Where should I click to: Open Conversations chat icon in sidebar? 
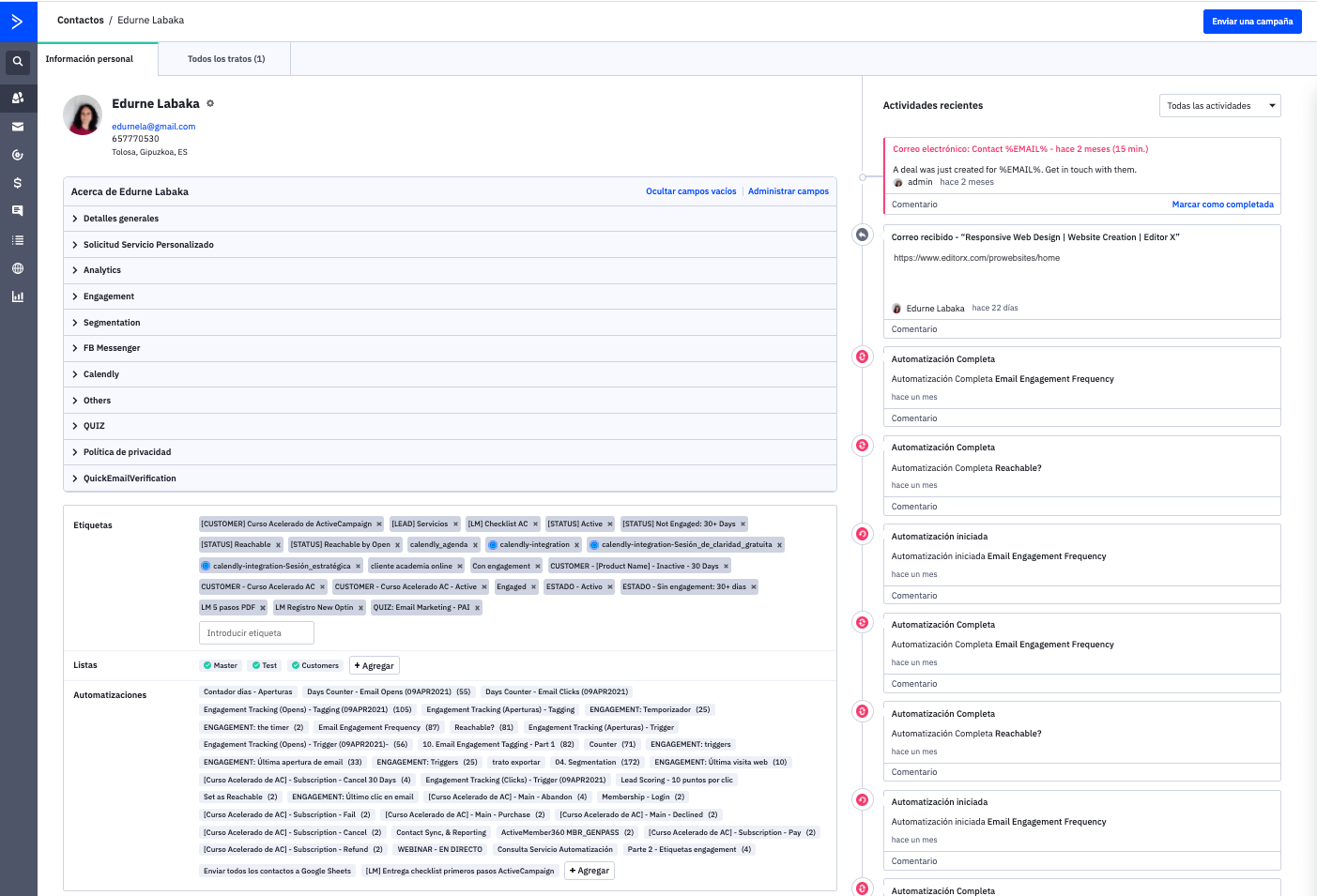(18, 211)
